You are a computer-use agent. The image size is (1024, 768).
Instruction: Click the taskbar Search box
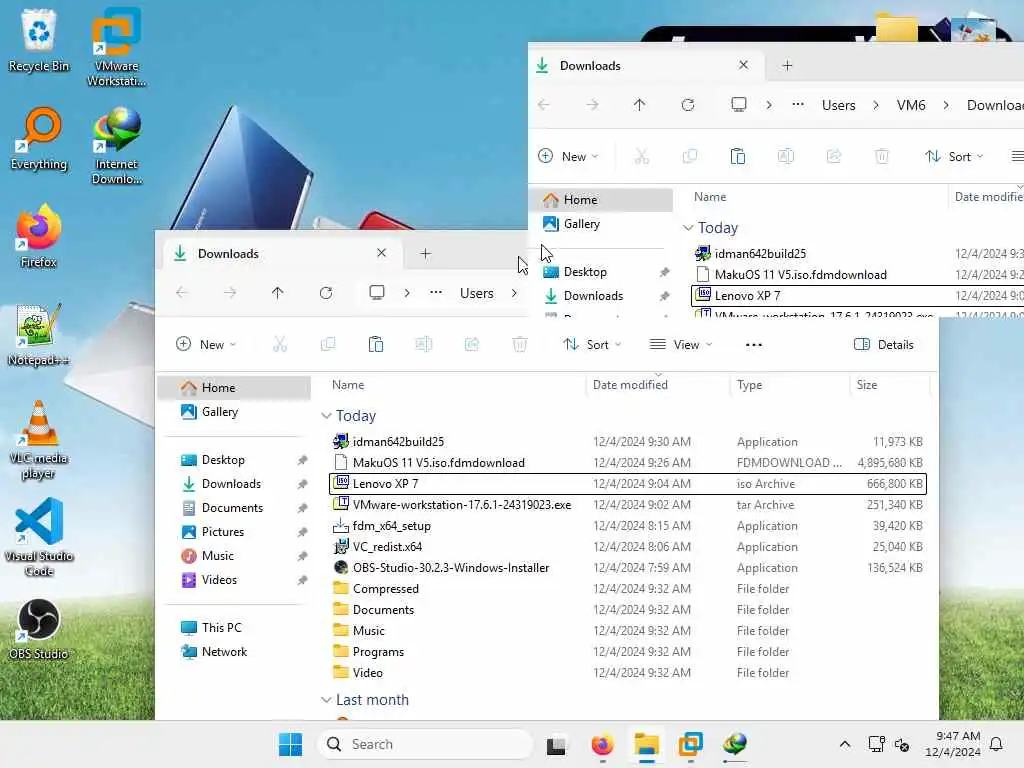pyautogui.click(x=424, y=744)
